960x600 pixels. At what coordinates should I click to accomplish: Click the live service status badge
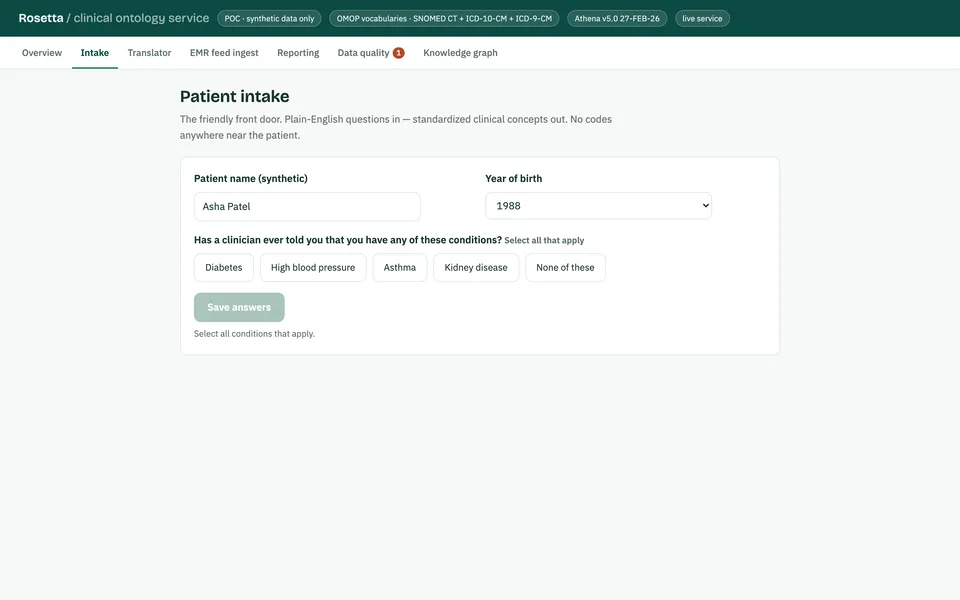tap(702, 18)
